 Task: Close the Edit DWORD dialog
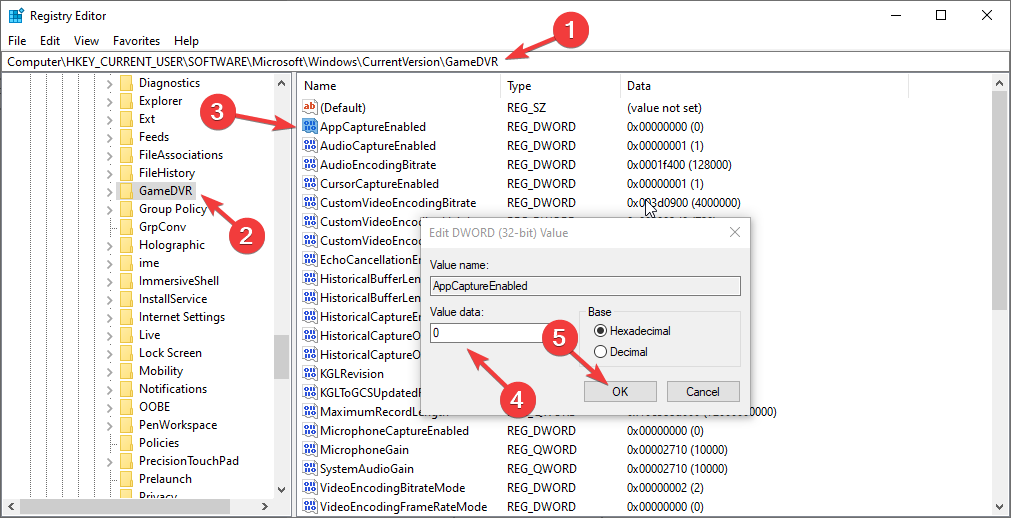[x=734, y=233]
